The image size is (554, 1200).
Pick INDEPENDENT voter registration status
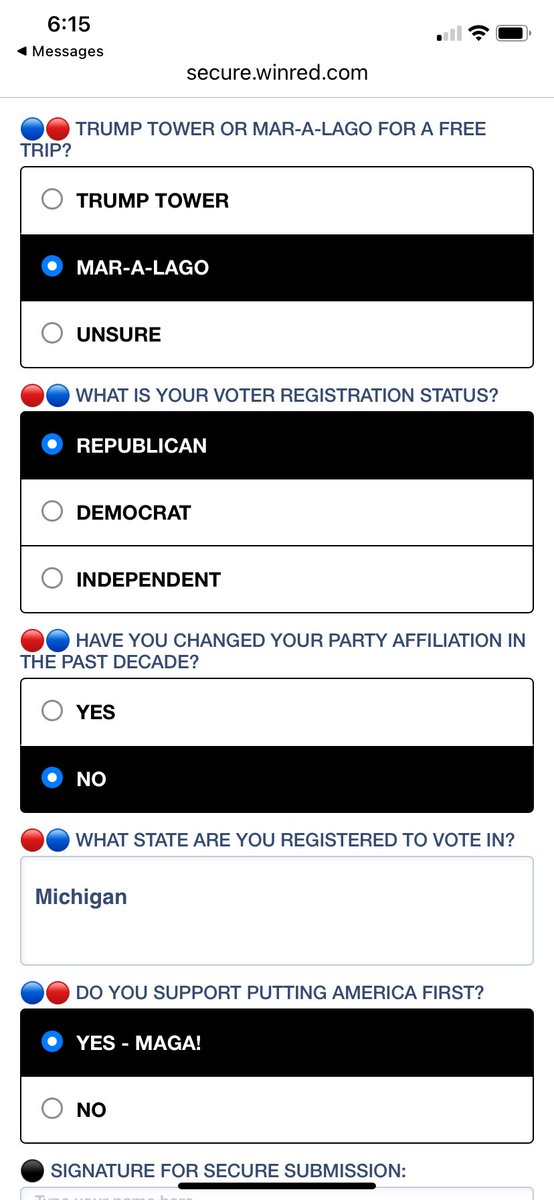point(277,579)
